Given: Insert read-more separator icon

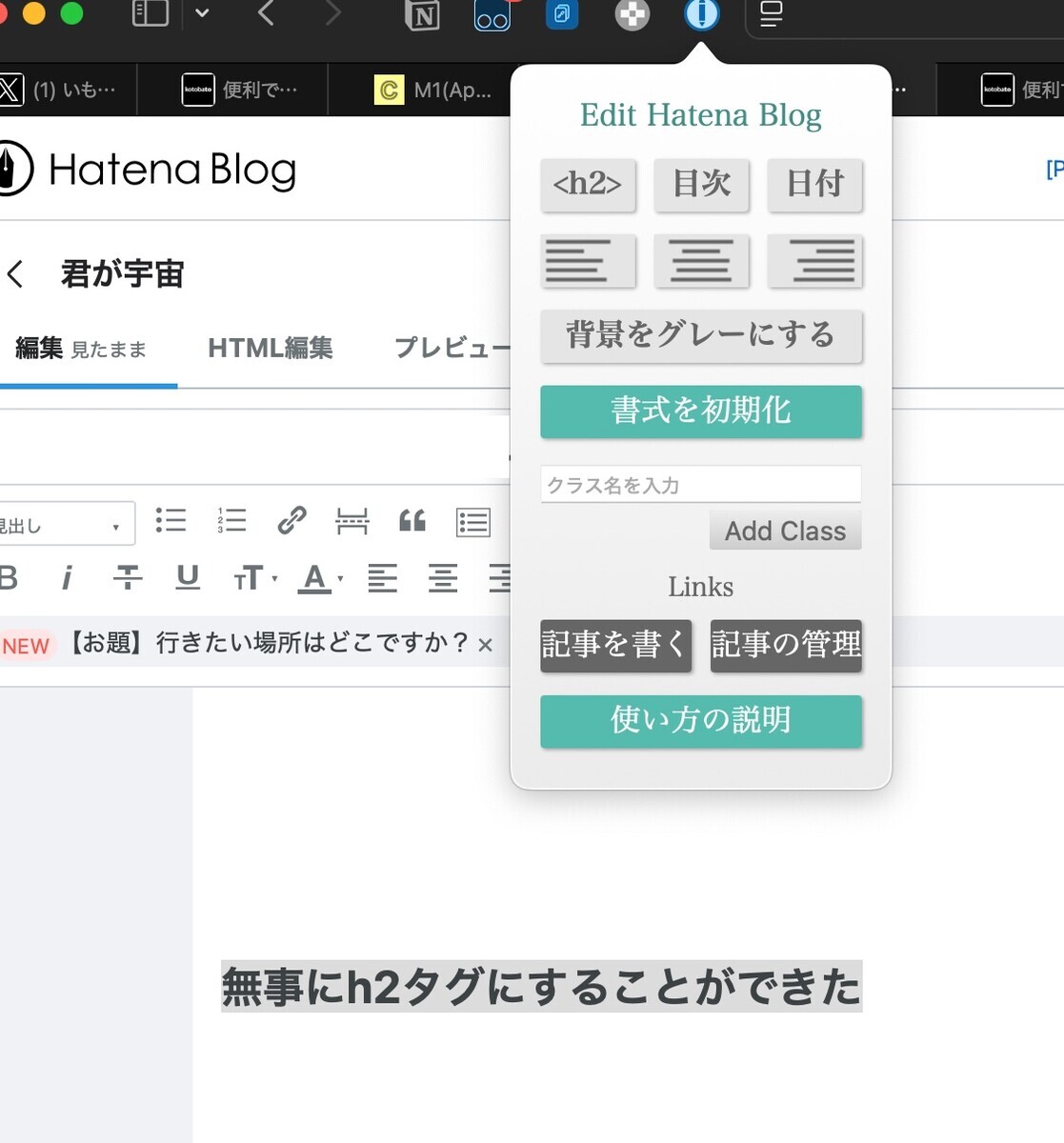Looking at the screenshot, I should point(351,521).
